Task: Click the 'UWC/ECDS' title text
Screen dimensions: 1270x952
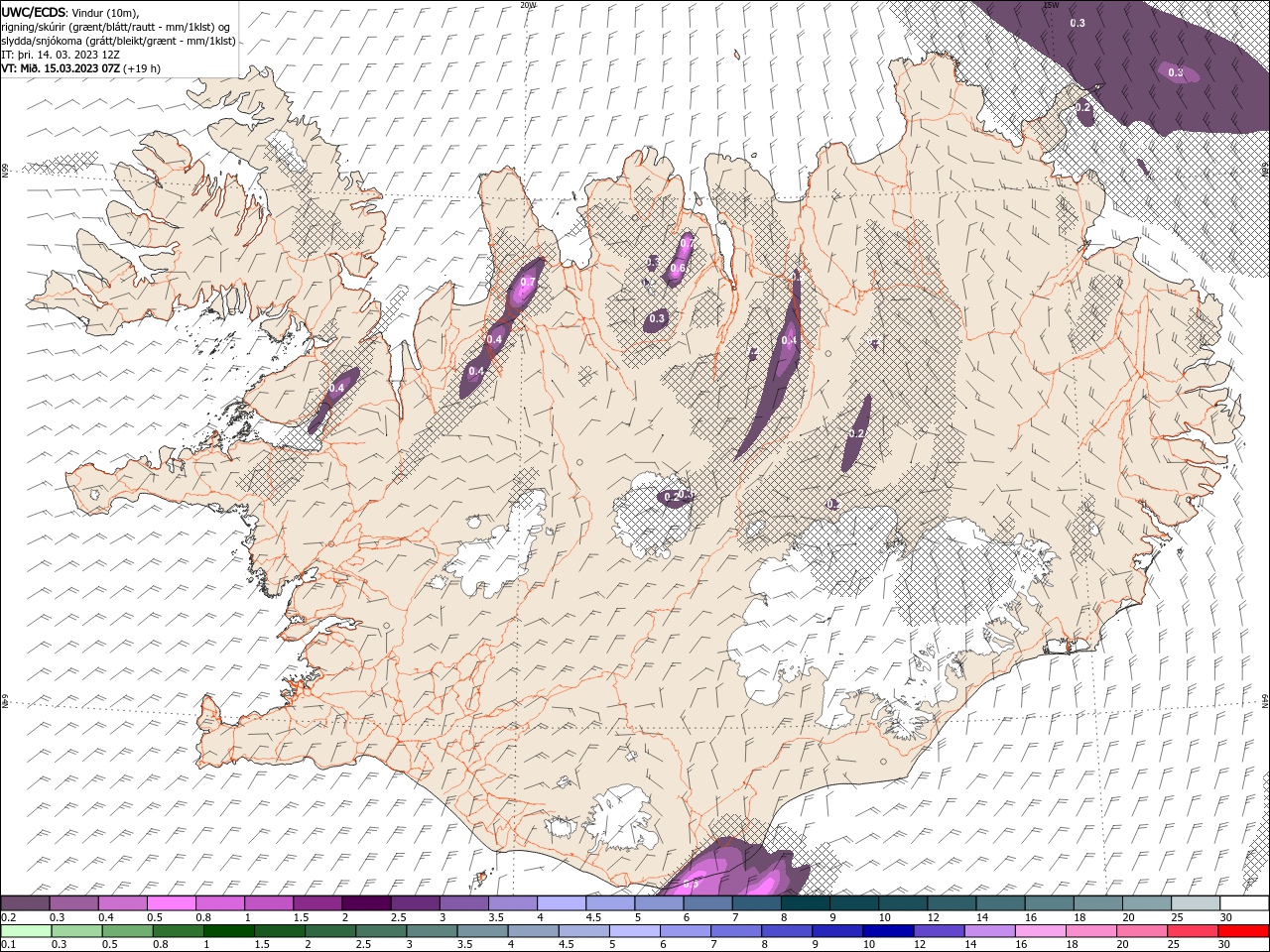Action: tap(34, 11)
